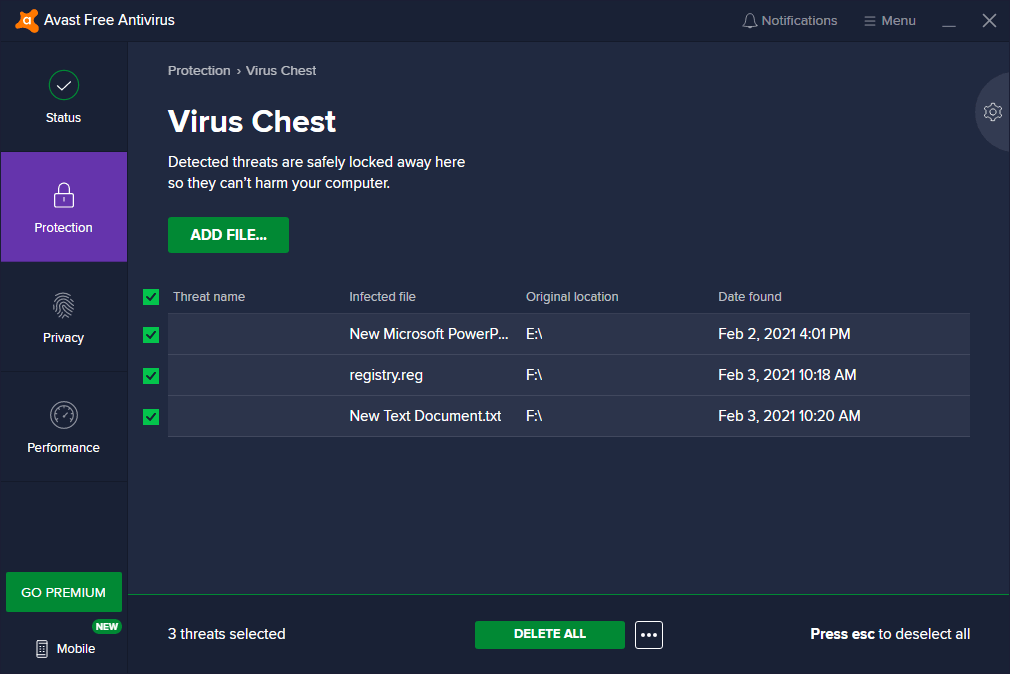
Task: Click the Feb 3, 2021 10:18 AM date
Action: click(x=787, y=375)
